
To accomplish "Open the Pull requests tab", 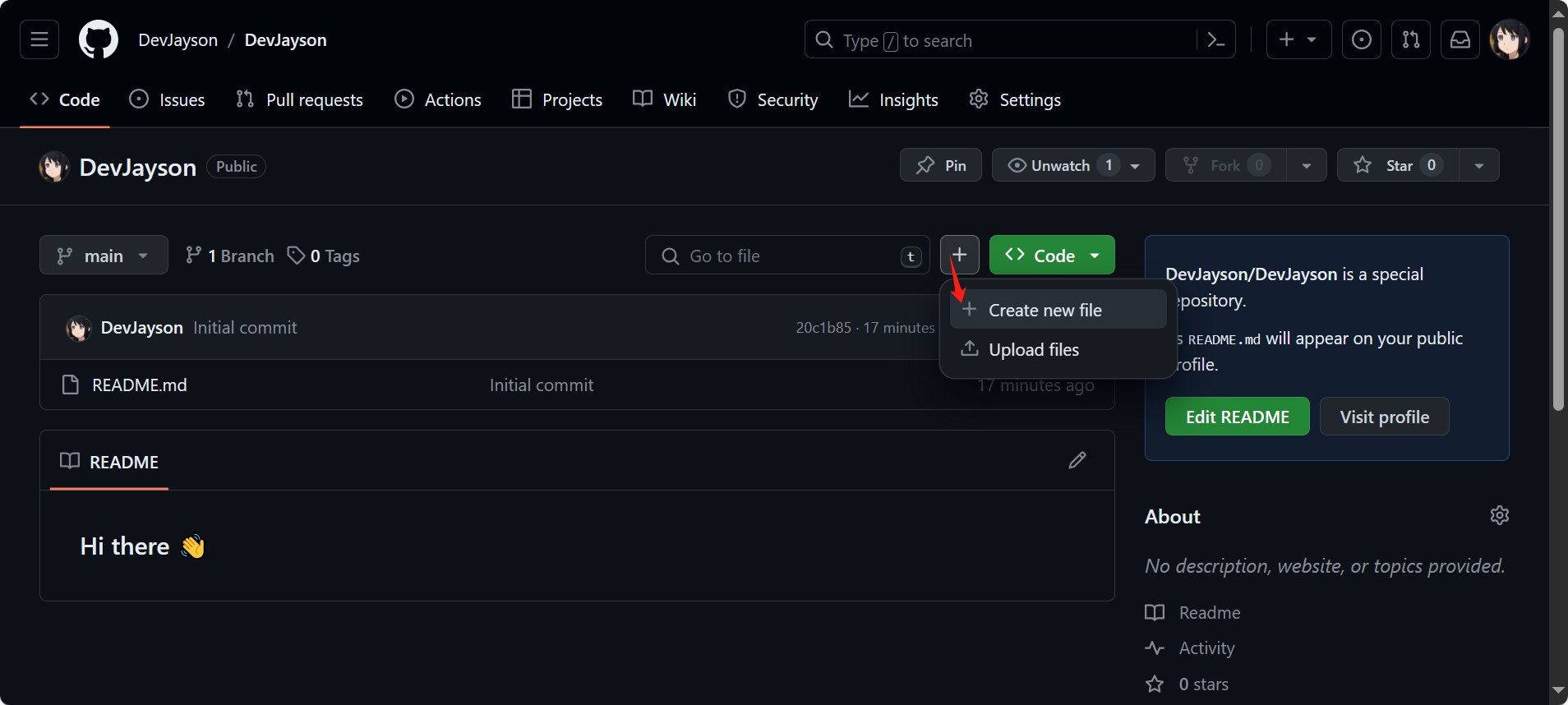I will (299, 99).
